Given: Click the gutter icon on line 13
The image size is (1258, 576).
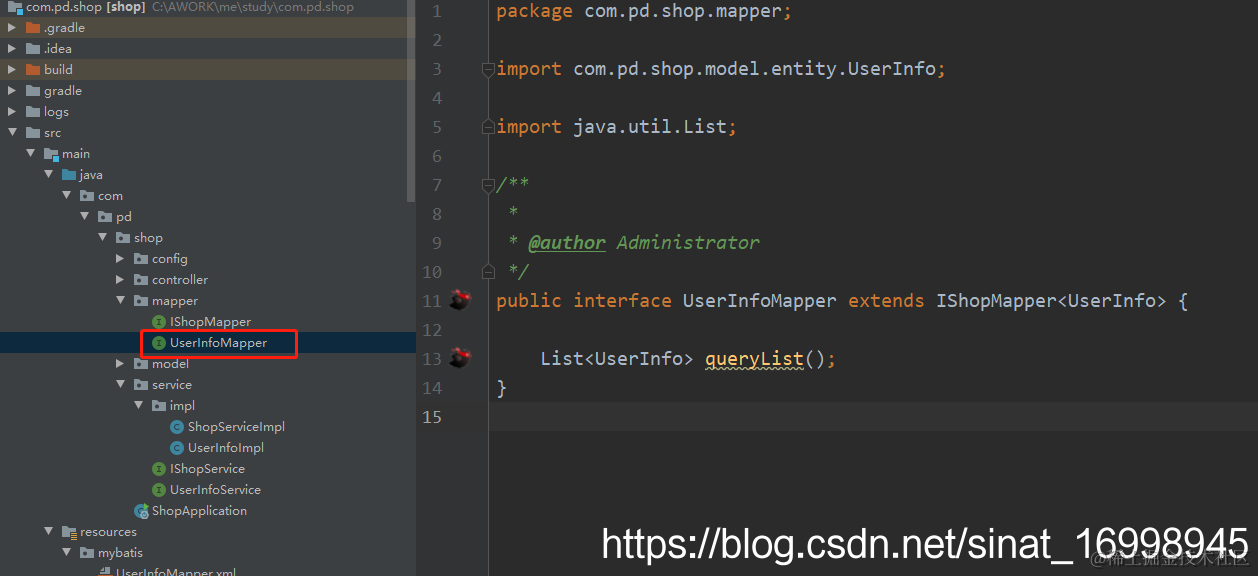Looking at the screenshot, I should coord(459,358).
